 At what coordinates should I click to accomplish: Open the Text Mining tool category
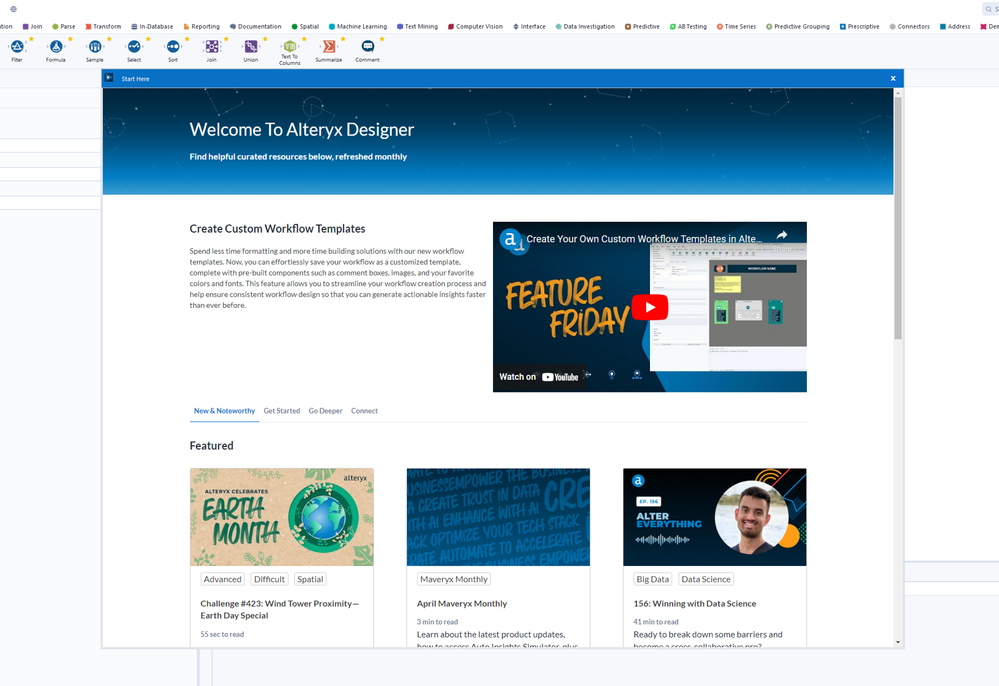point(417,27)
